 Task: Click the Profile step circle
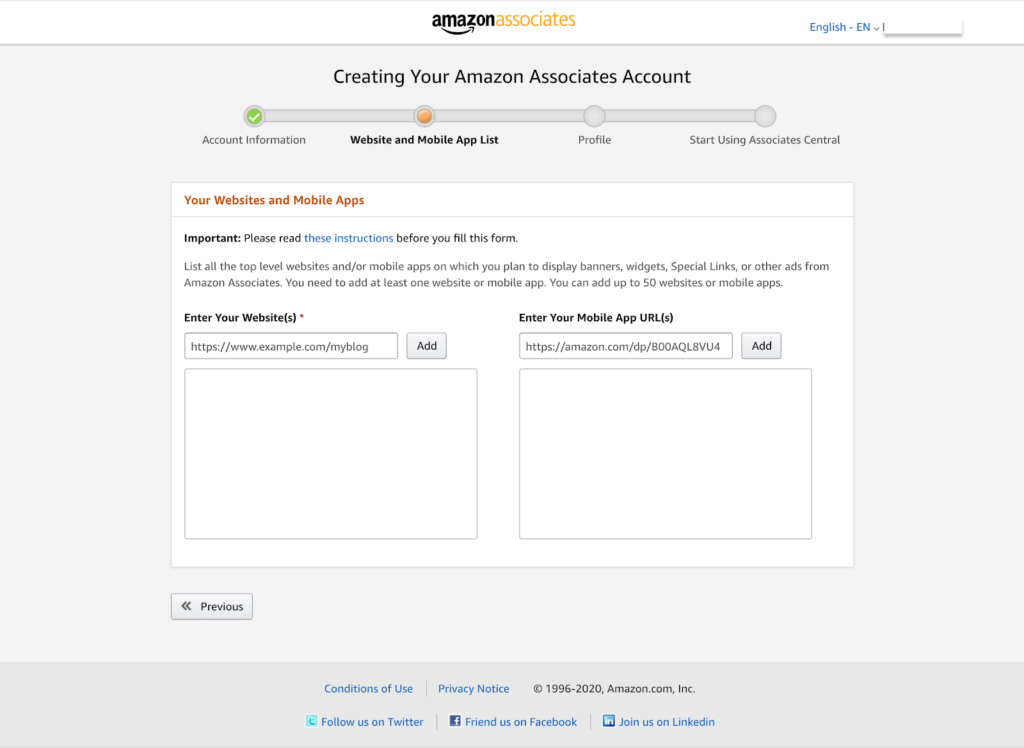tap(594, 115)
